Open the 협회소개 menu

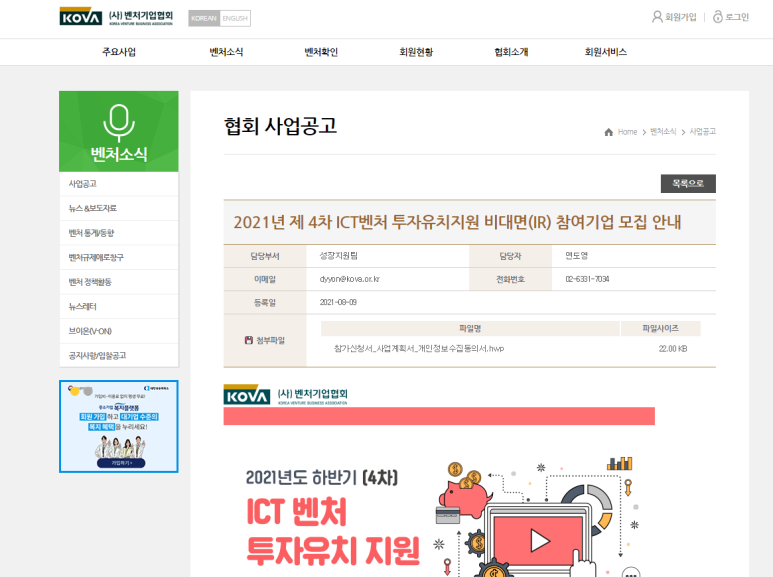point(511,52)
